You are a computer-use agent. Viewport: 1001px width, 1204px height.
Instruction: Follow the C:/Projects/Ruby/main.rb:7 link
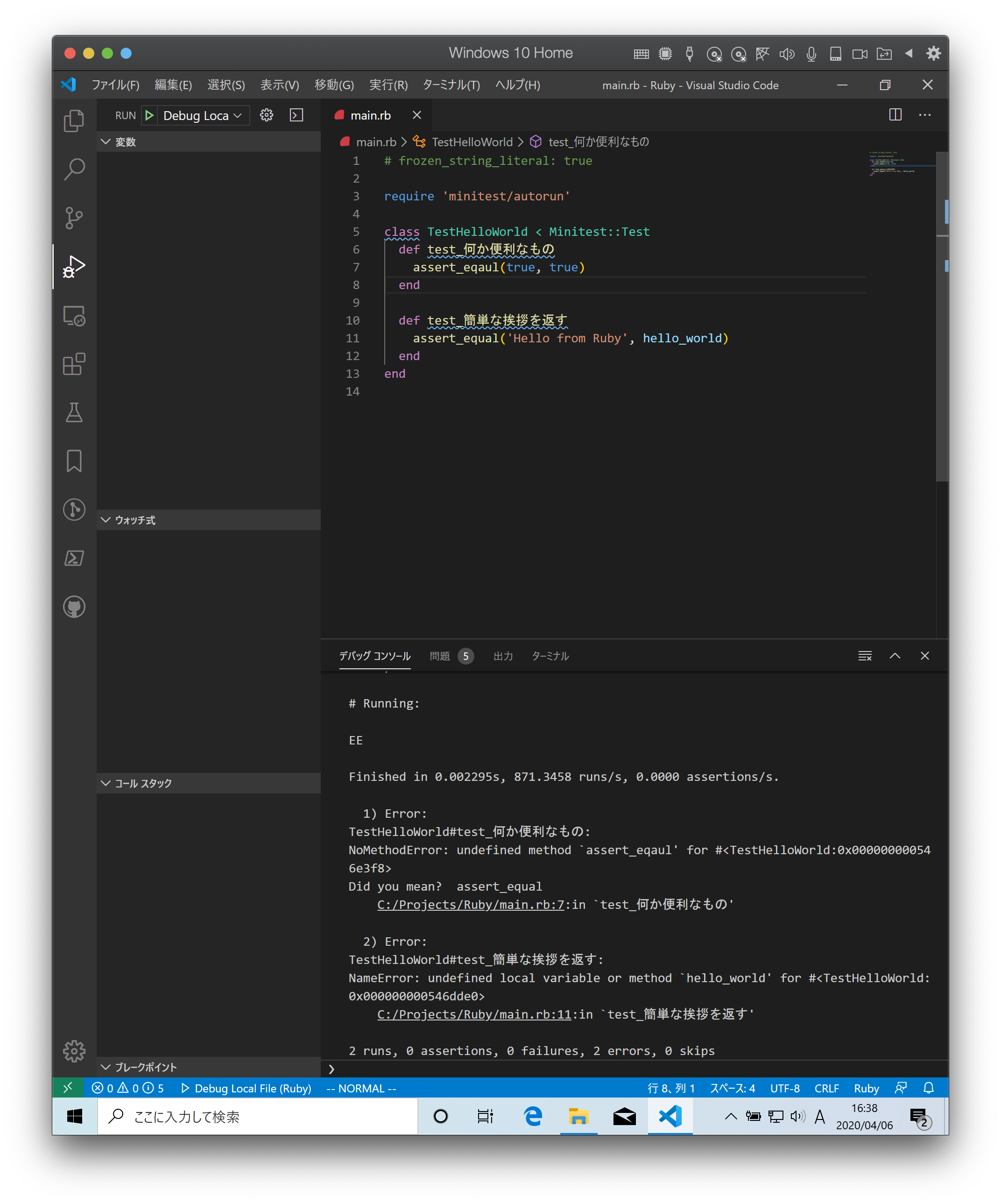[x=470, y=905]
